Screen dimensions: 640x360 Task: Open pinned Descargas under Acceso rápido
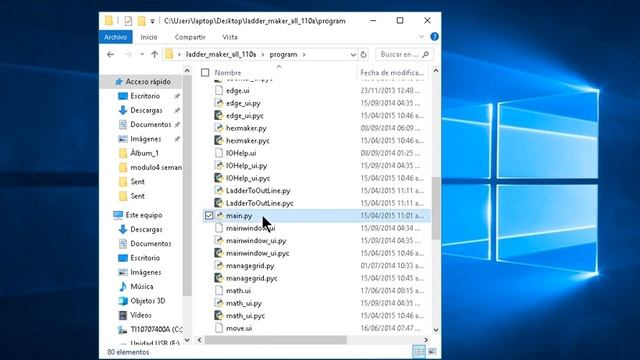coord(146,110)
